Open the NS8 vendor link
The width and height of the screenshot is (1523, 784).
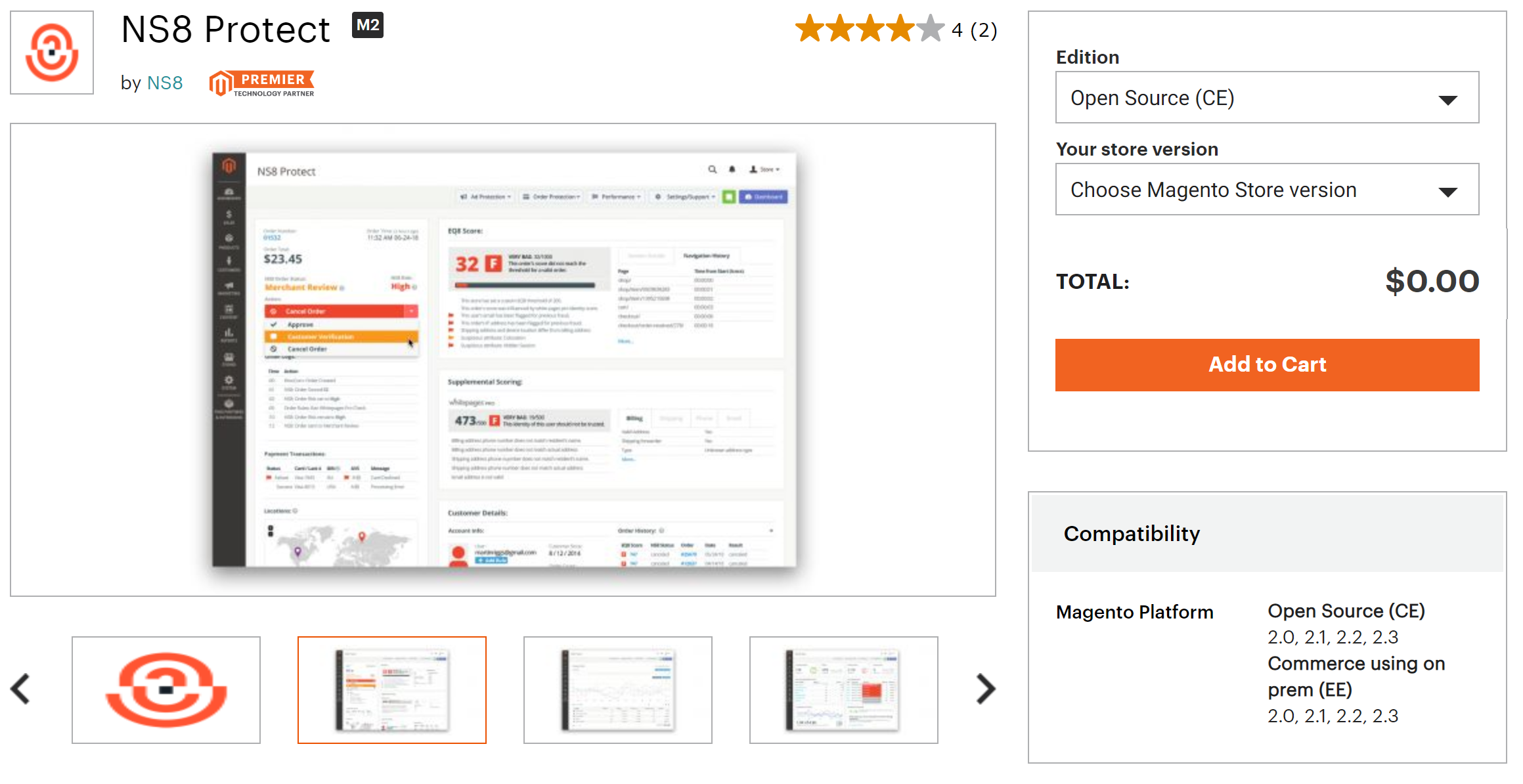[x=165, y=83]
